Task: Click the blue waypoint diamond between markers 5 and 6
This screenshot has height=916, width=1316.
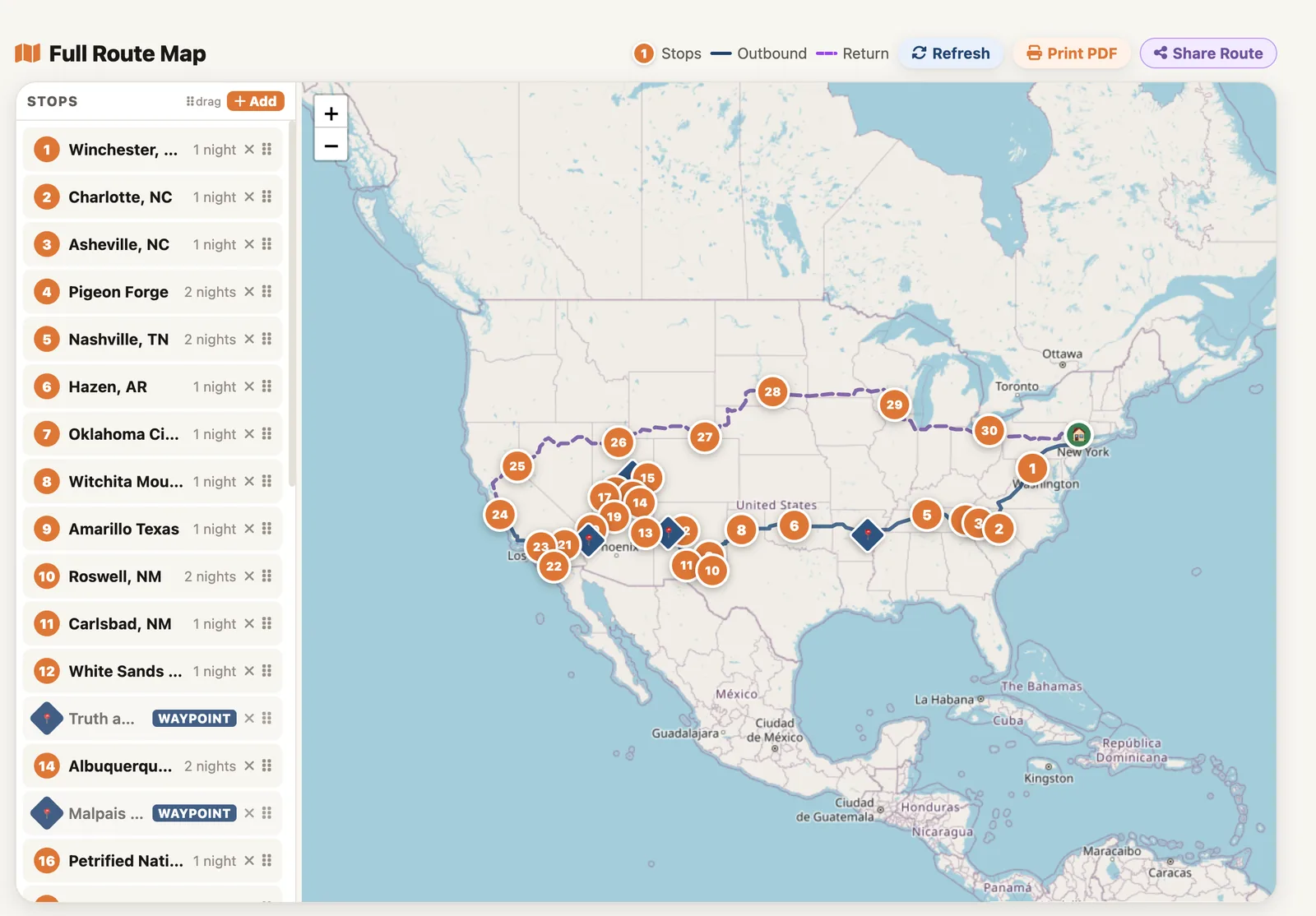Action: (867, 534)
